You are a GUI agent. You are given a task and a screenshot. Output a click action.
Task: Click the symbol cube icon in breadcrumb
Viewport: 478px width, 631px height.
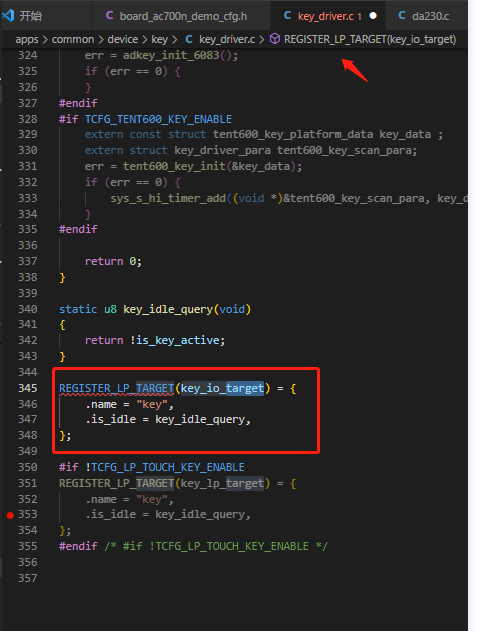point(275,39)
